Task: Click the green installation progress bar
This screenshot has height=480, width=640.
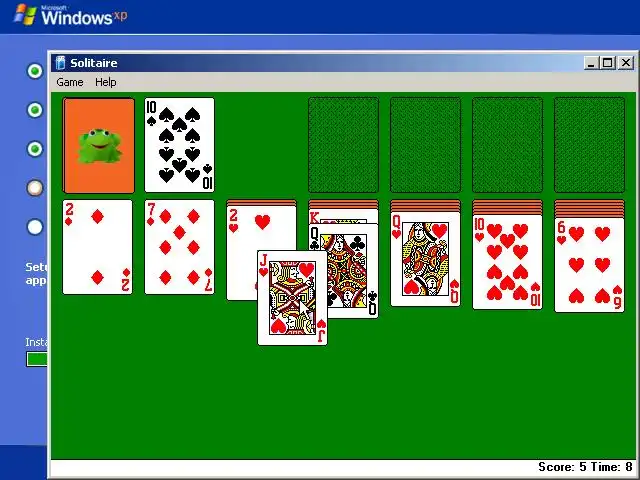Action: click(37, 359)
